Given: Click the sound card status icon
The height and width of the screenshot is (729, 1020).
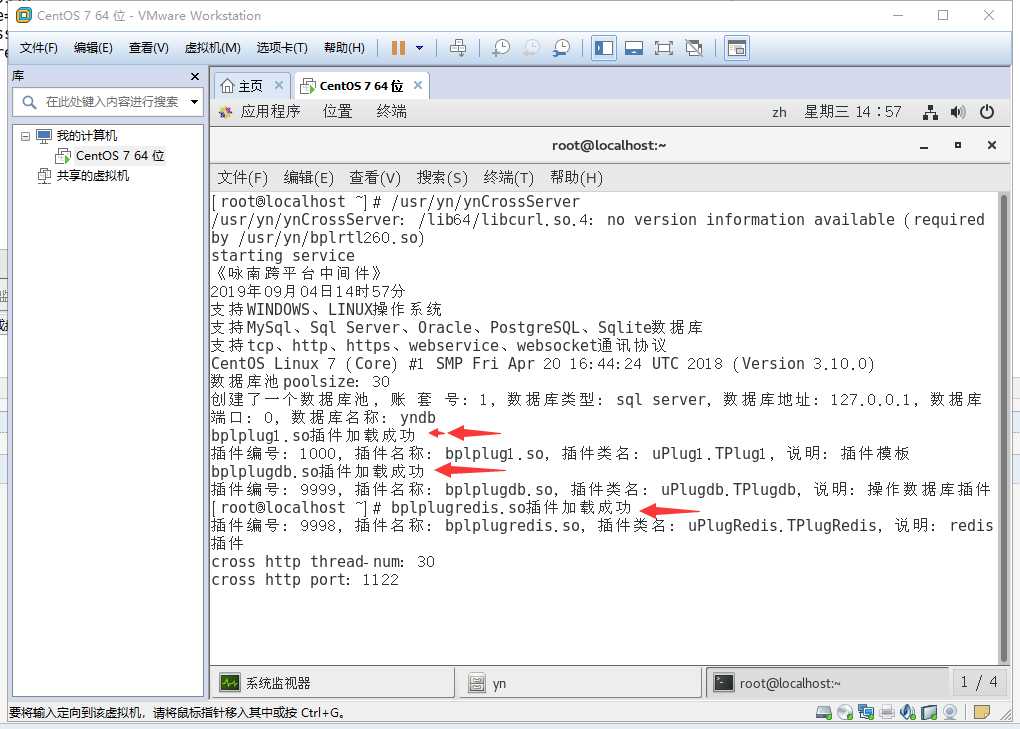Looking at the screenshot, I should point(907,713).
